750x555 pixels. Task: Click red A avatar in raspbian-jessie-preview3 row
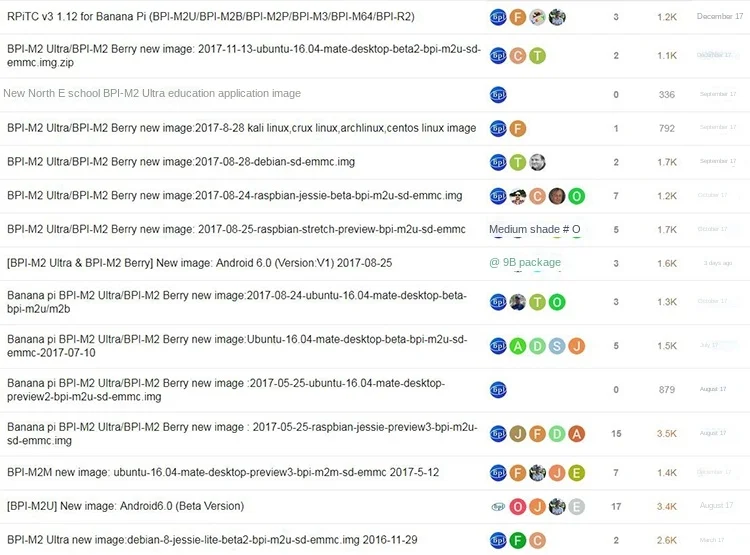[x=576, y=434]
